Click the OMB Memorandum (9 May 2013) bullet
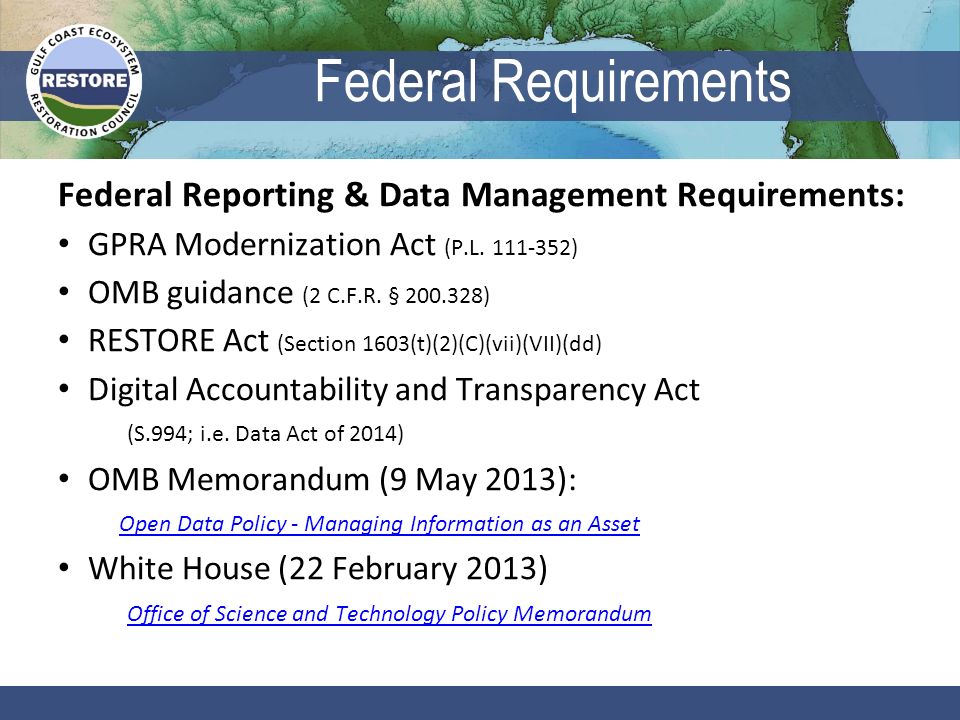Screen dimensions: 960x720 coord(332,479)
